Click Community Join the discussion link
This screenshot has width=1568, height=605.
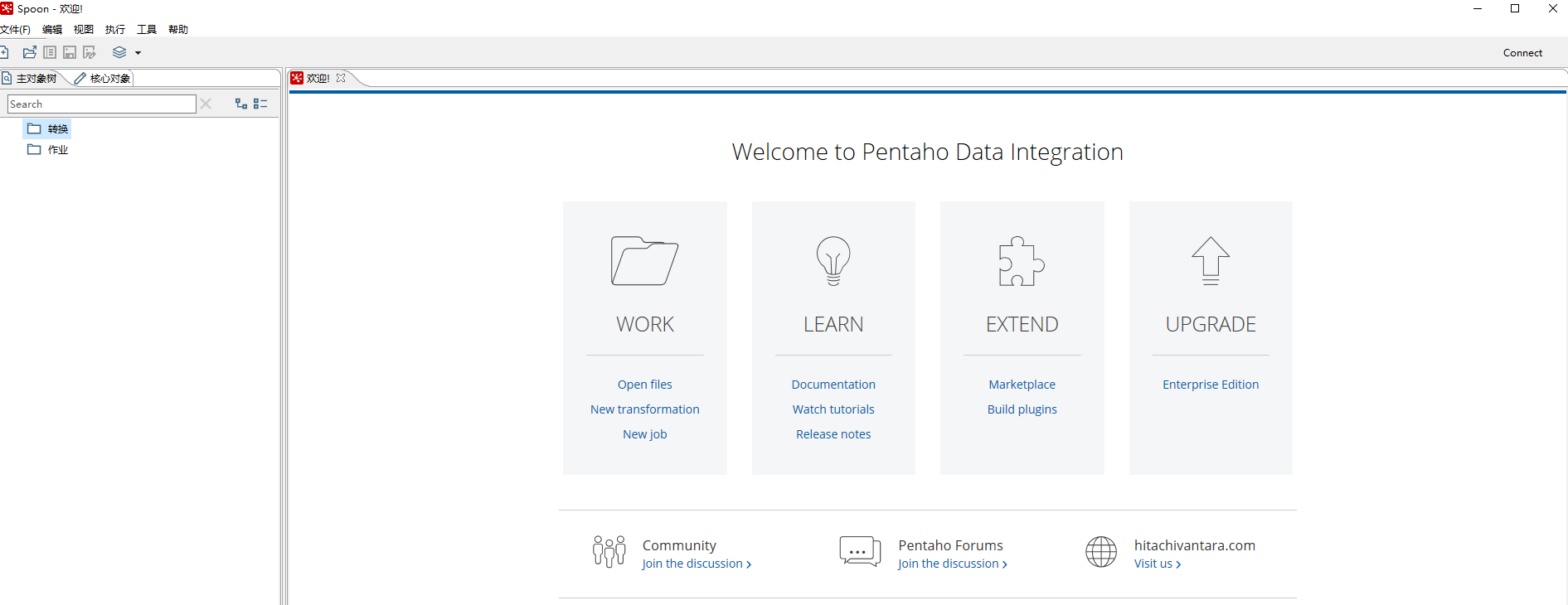tap(697, 564)
